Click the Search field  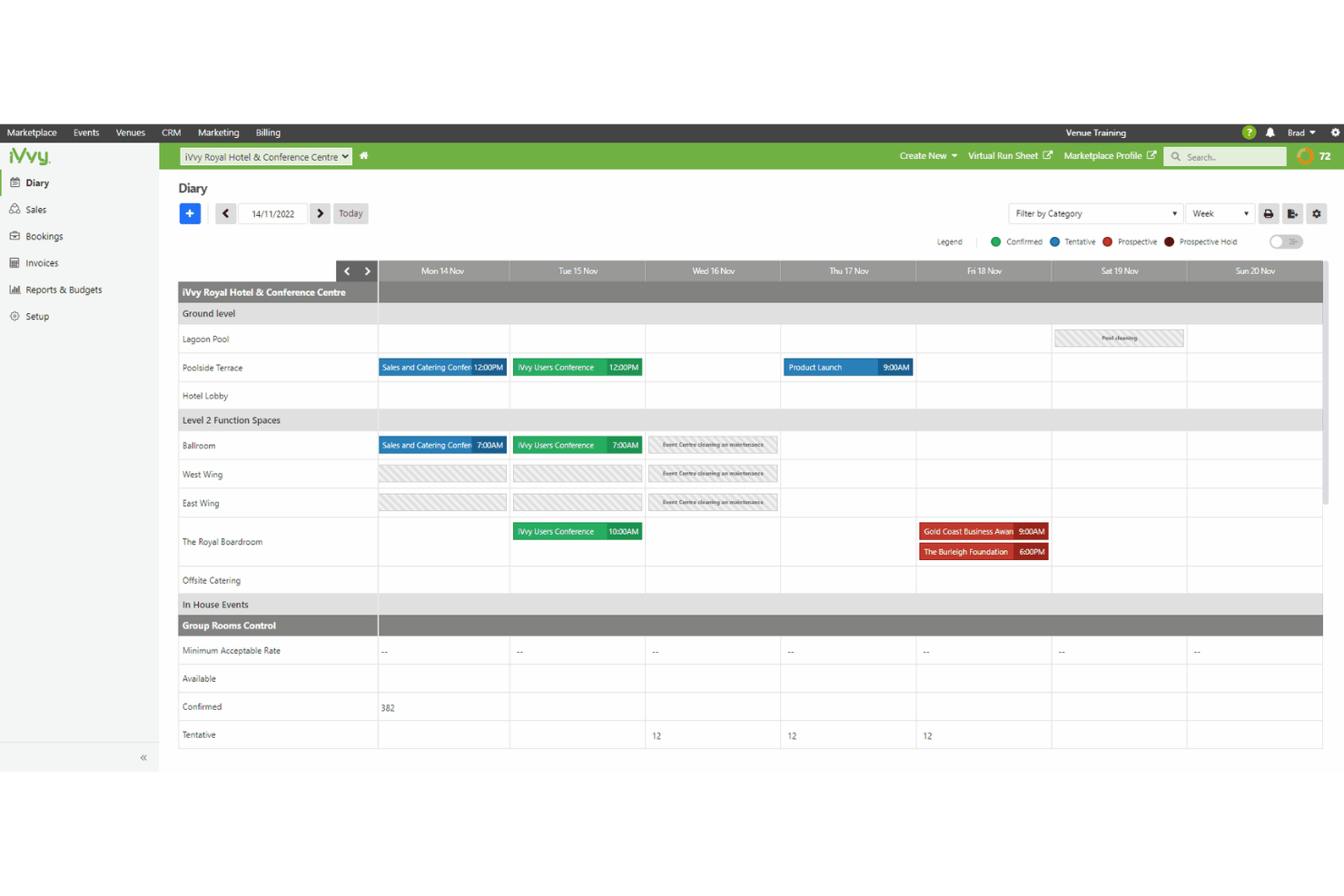point(1225,157)
